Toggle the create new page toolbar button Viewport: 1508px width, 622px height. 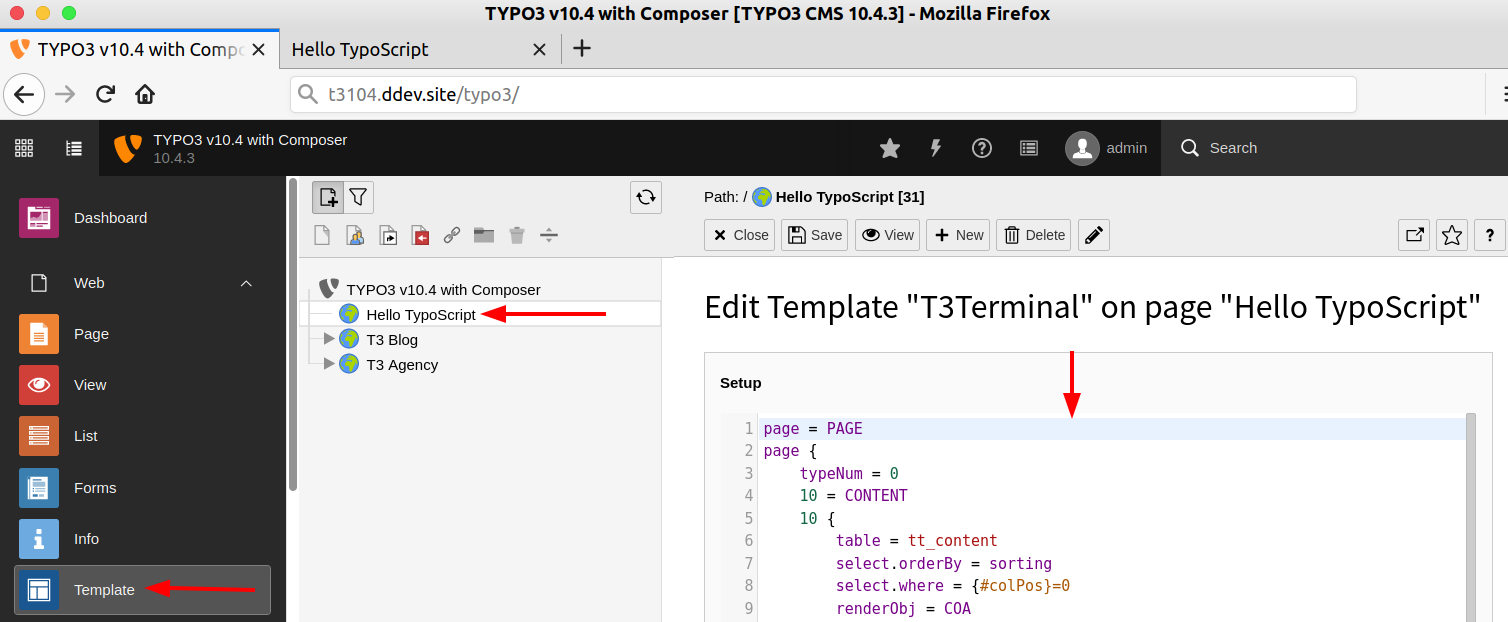coord(328,198)
